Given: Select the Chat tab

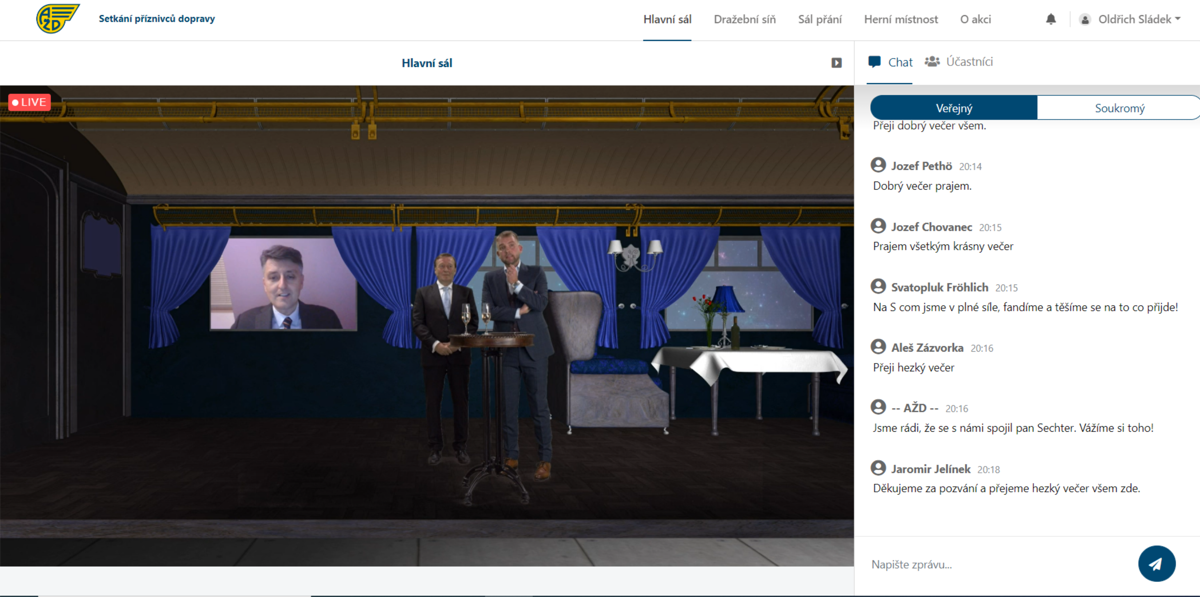Looking at the screenshot, I should point(890,62).
